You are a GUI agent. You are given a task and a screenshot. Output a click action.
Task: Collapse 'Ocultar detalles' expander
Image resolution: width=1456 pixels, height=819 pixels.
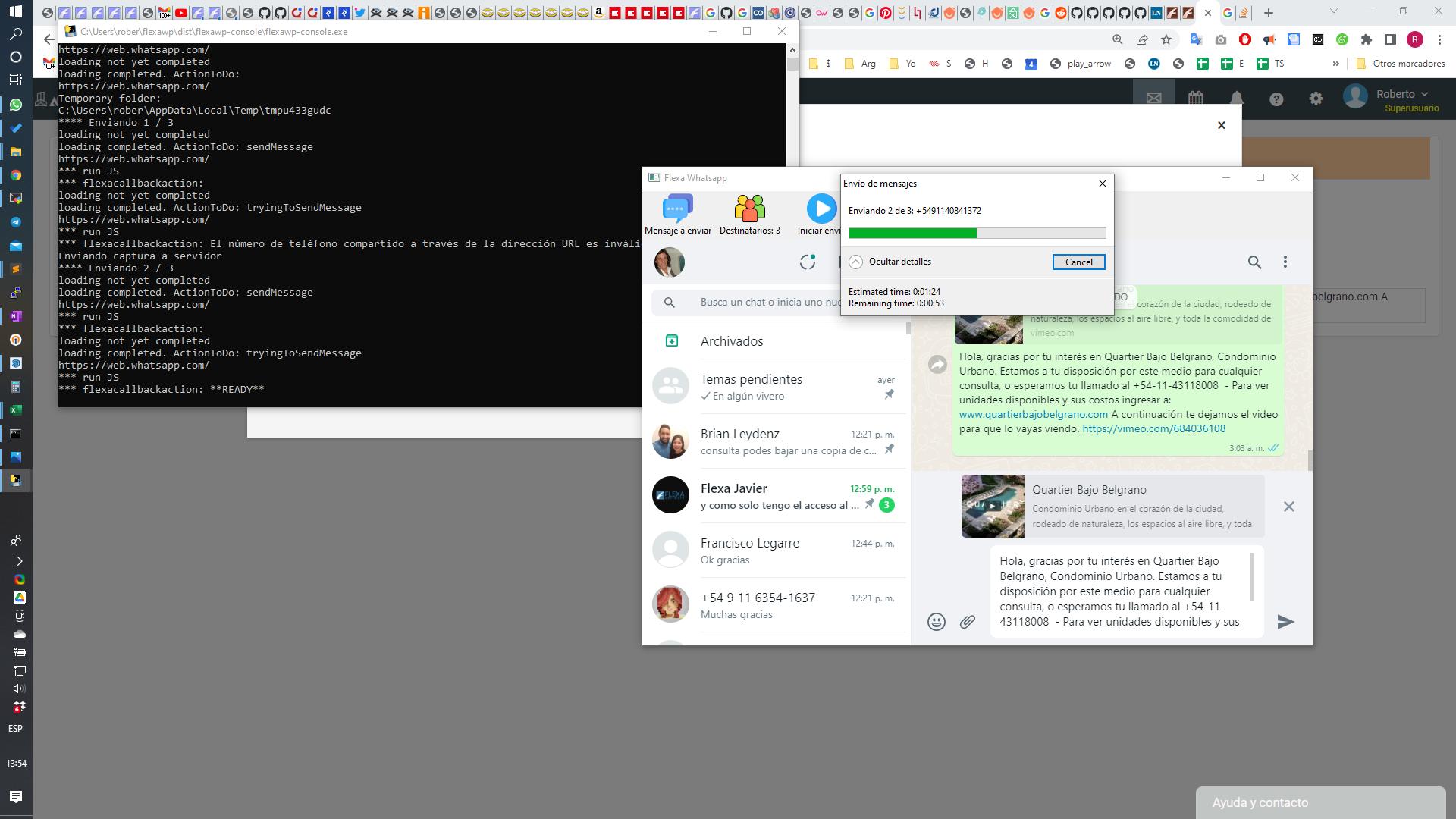point(855,262)
